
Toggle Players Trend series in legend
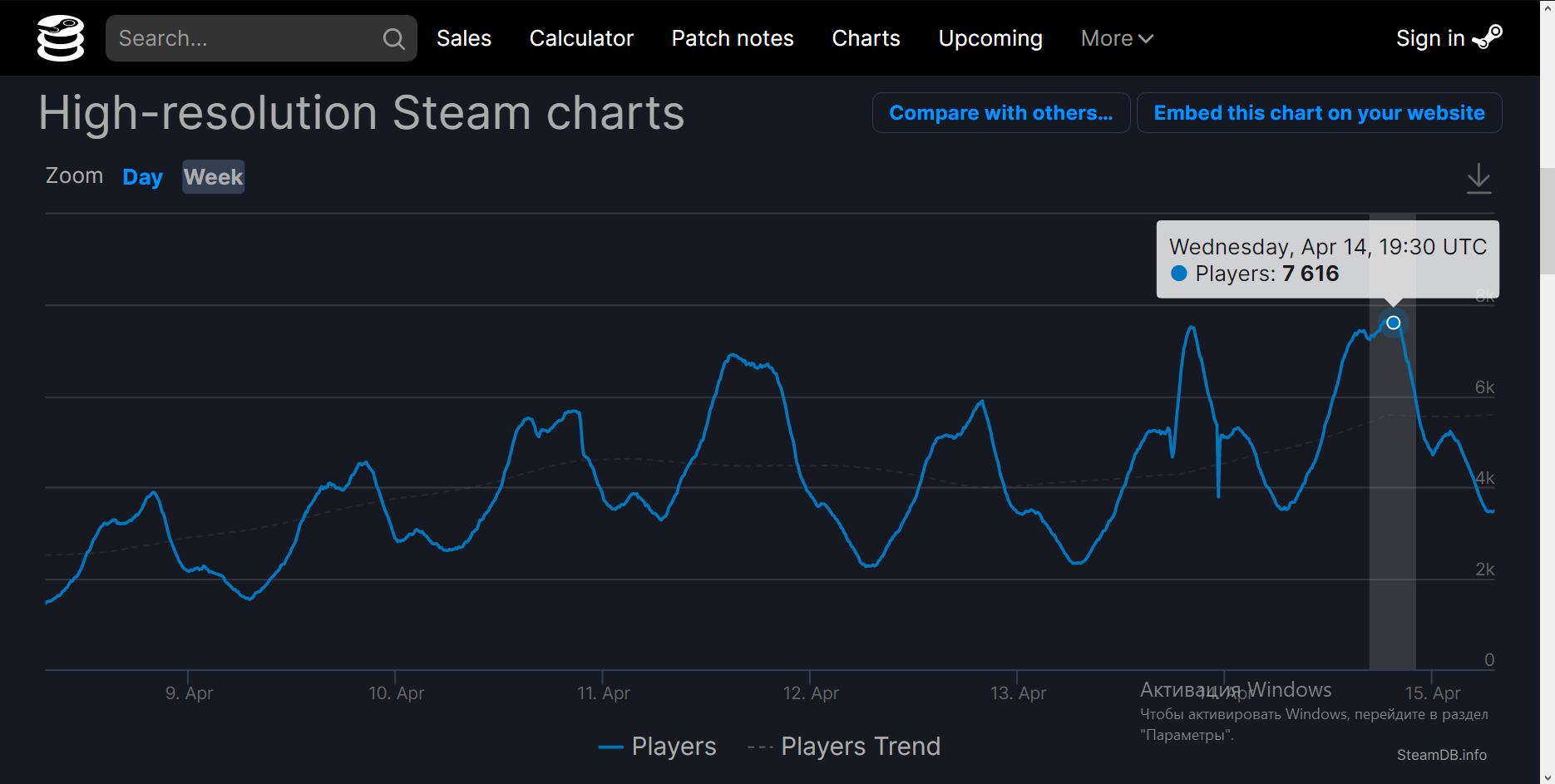(x=844, y=747)
